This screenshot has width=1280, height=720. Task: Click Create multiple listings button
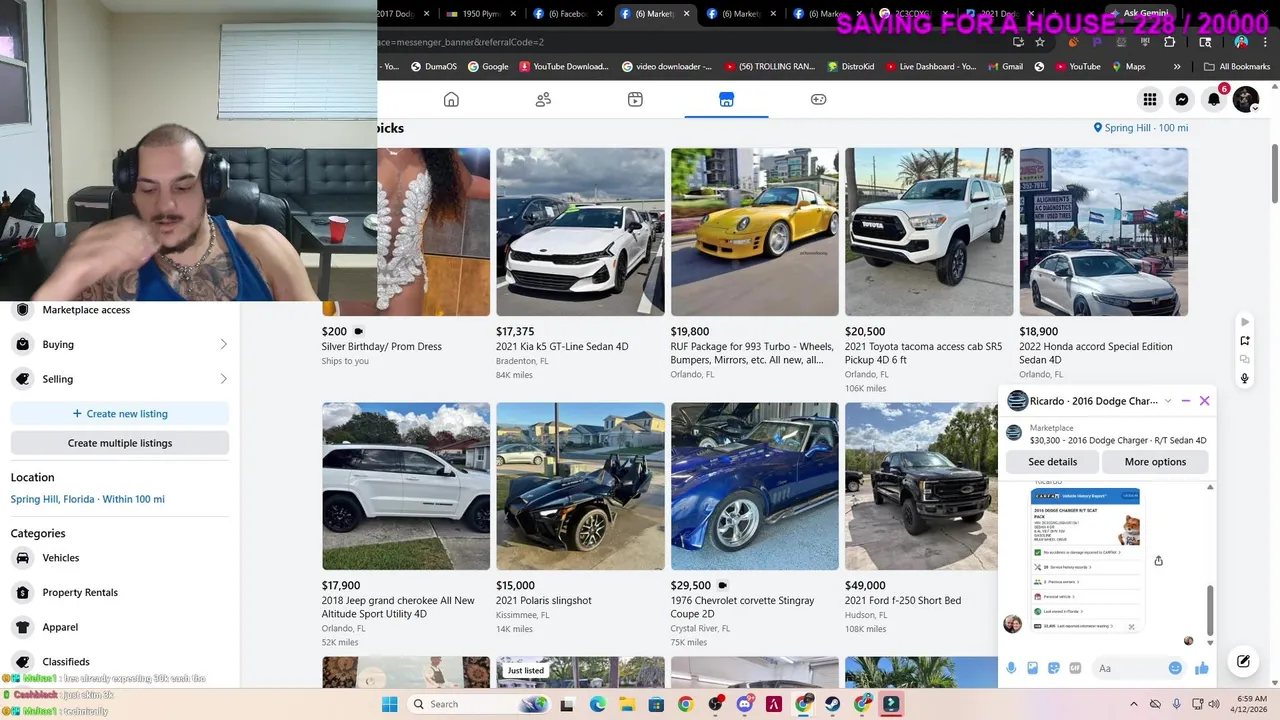120,443
